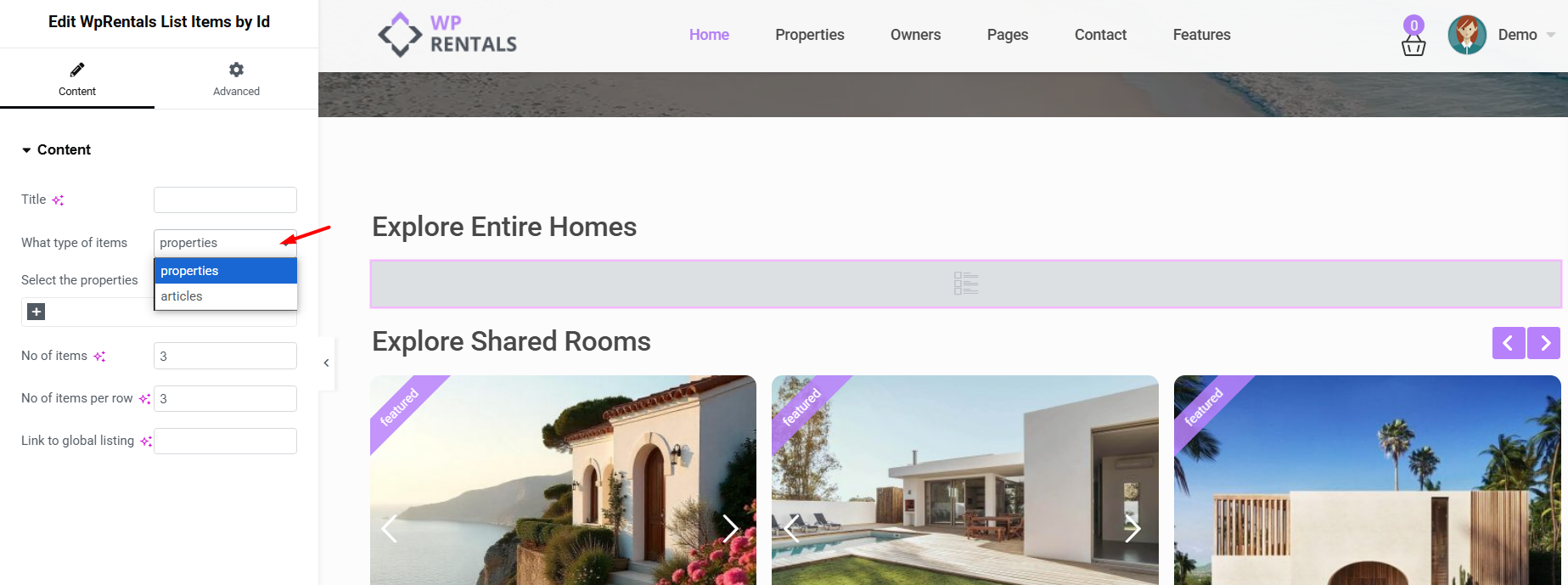
Task: Click the WP Rentals logo
Action: 447,35
